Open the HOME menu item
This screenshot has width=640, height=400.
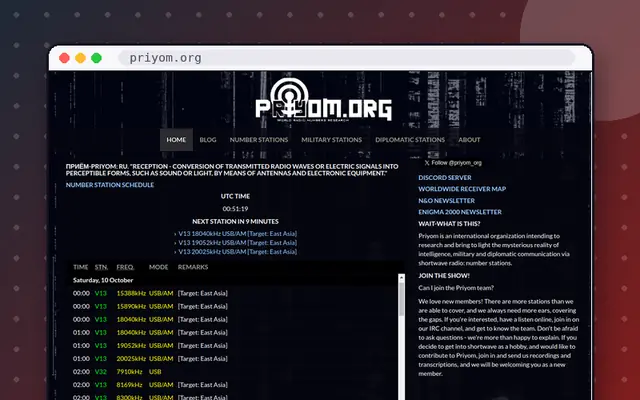tap(176, 140)
